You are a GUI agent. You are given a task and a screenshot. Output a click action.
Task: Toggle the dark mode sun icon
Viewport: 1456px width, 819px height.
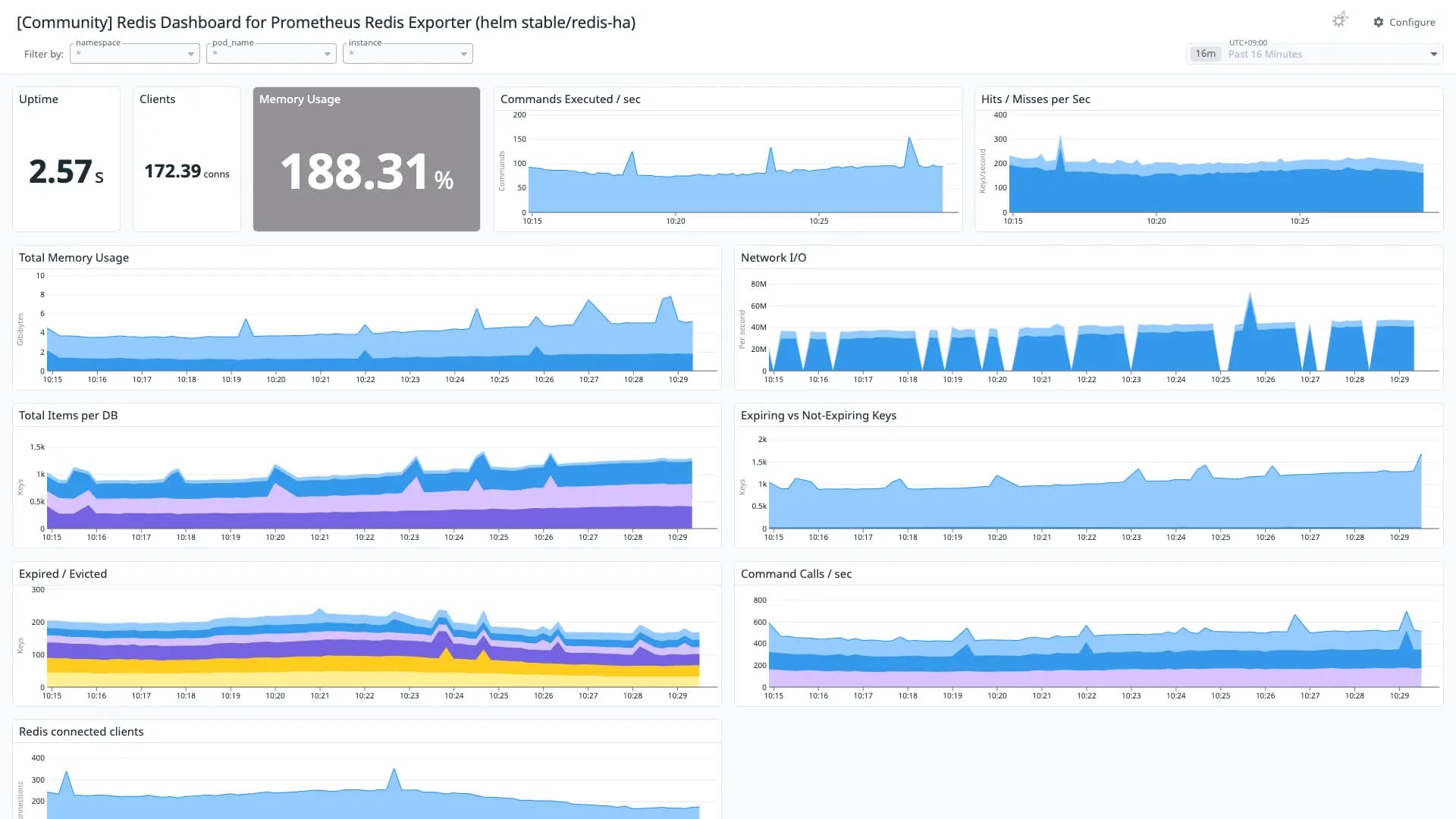tap(1340, 20)
